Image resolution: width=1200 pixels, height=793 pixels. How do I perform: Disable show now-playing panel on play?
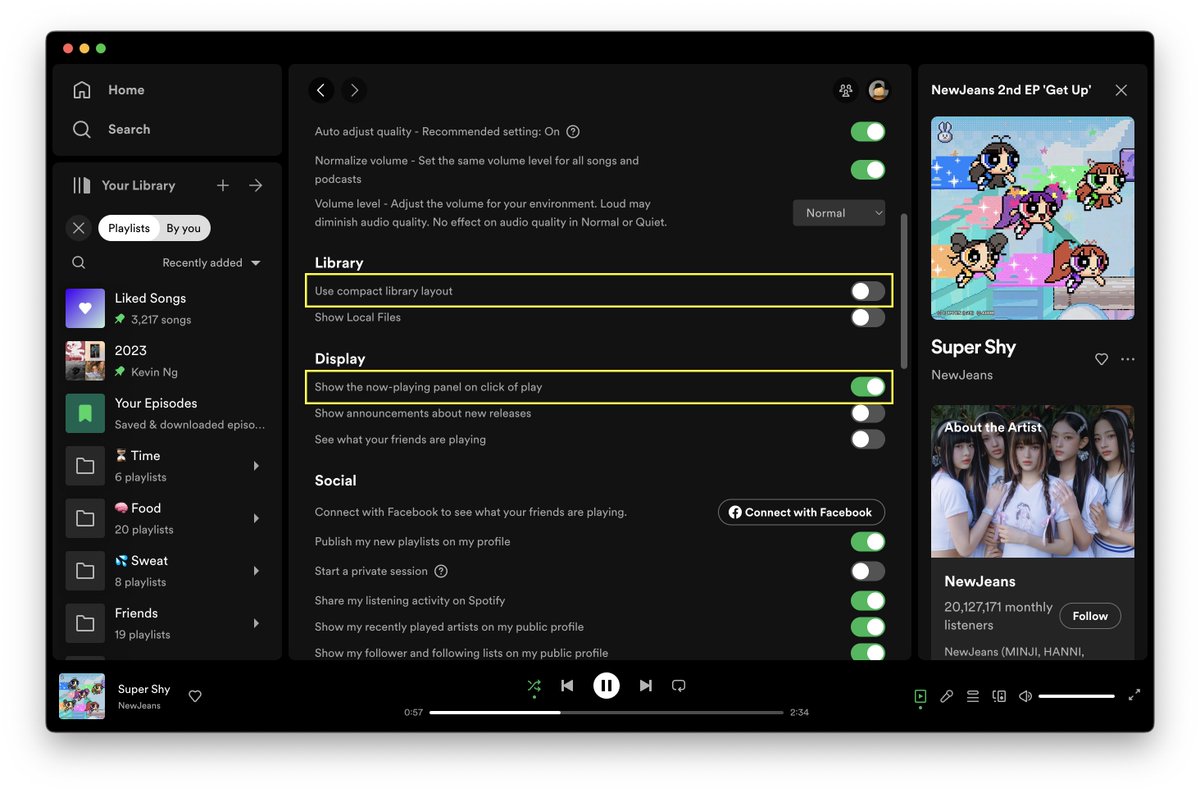coord(868,387)
